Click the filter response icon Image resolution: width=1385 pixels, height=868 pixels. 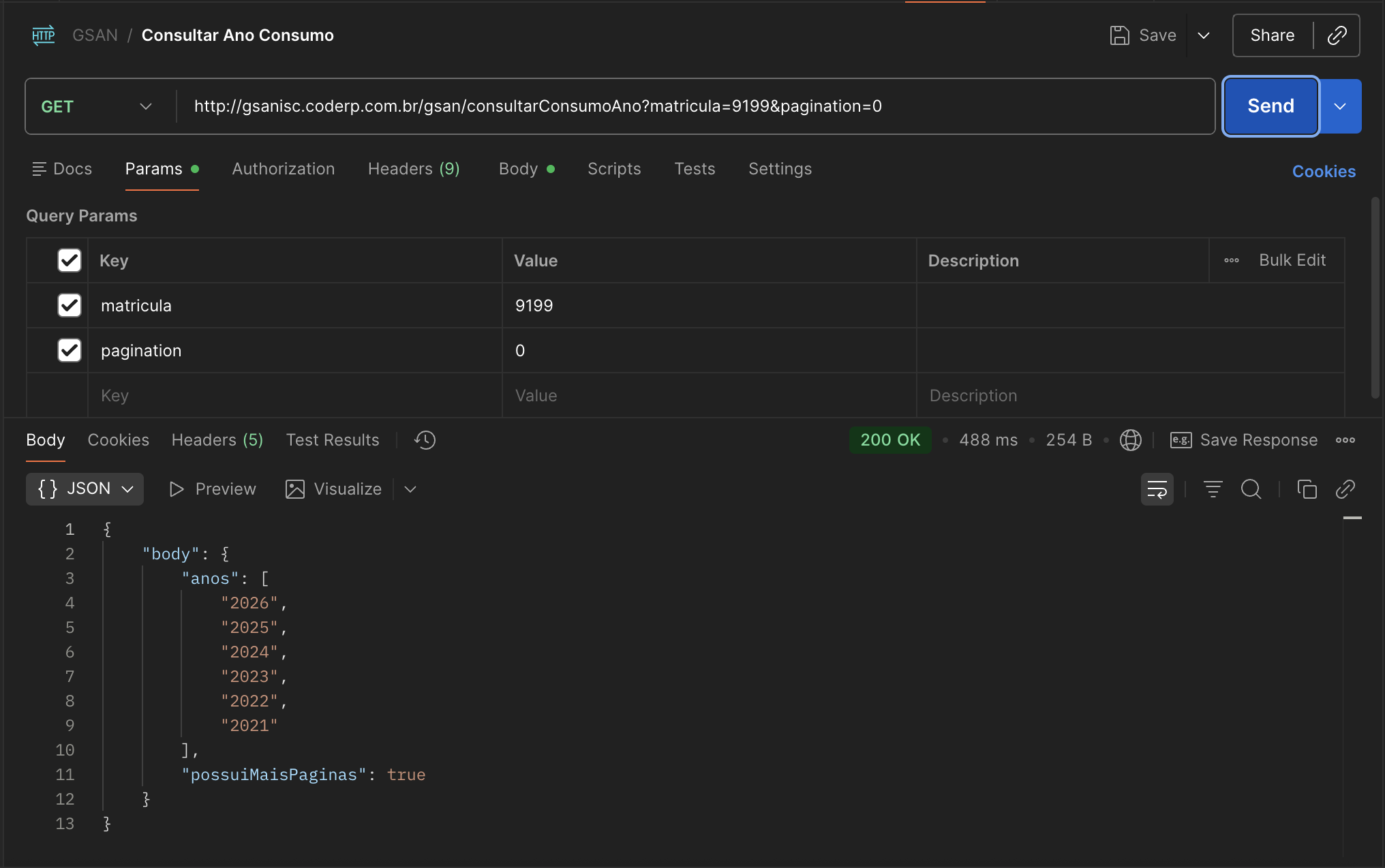(x=1213, y=489)
